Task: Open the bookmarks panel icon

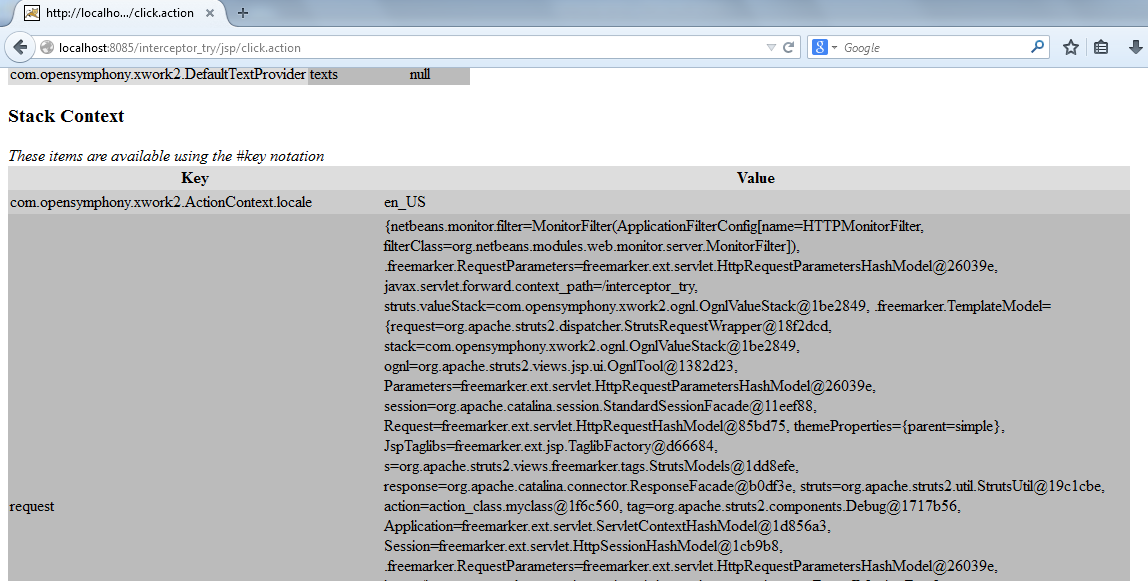Action: click(x=1100, y=46)
